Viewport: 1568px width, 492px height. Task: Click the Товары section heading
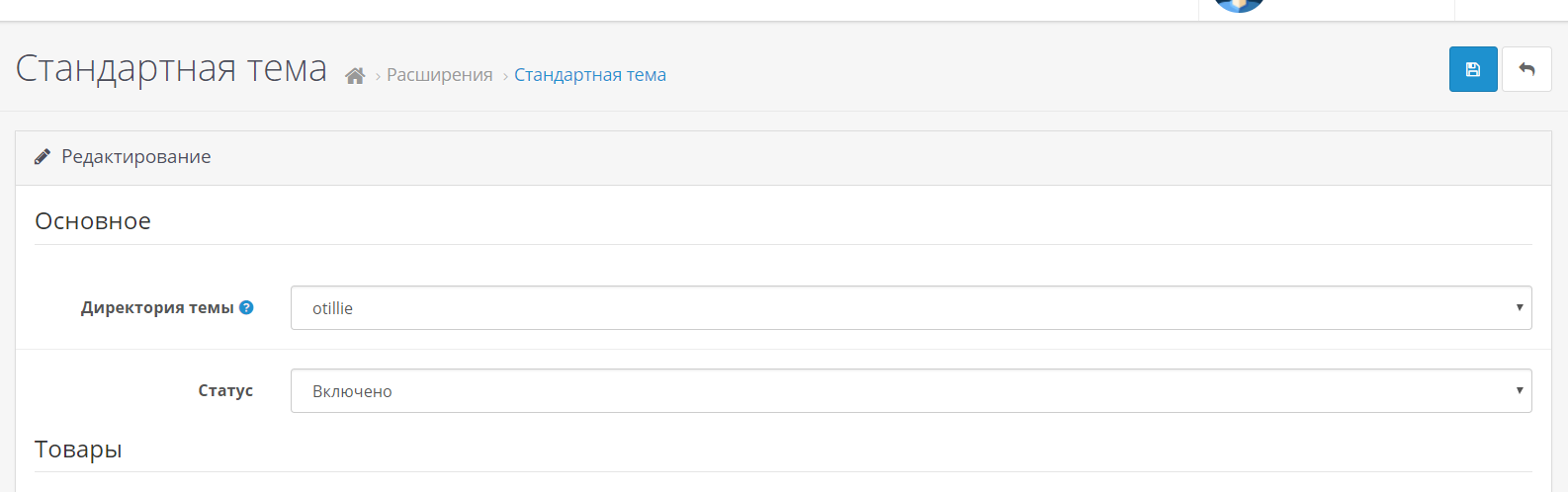pyautogui.click(x=78, y=450)
